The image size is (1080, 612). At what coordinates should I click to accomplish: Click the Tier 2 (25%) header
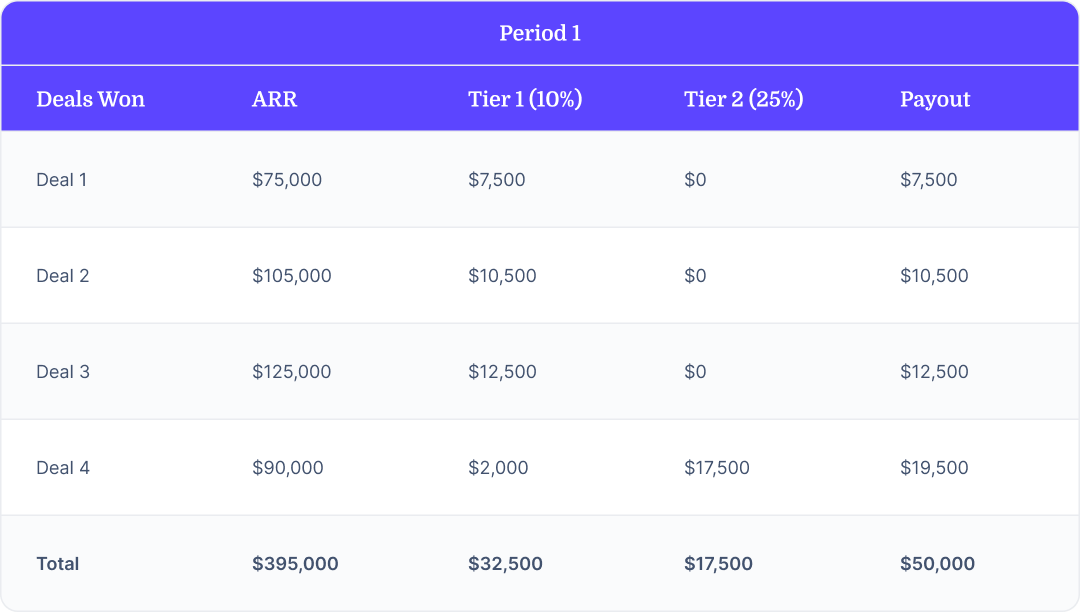pyautogui.click(x=743, y=99)
